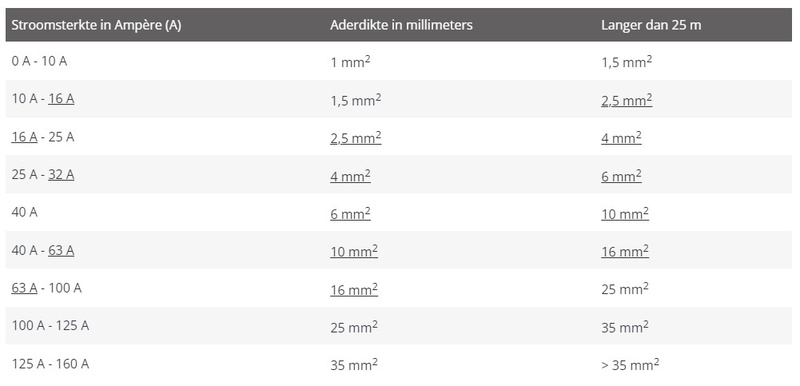Click the Langer dan 25 m column header
This screenshot has height=386, width=800.
tap(651, 25)
